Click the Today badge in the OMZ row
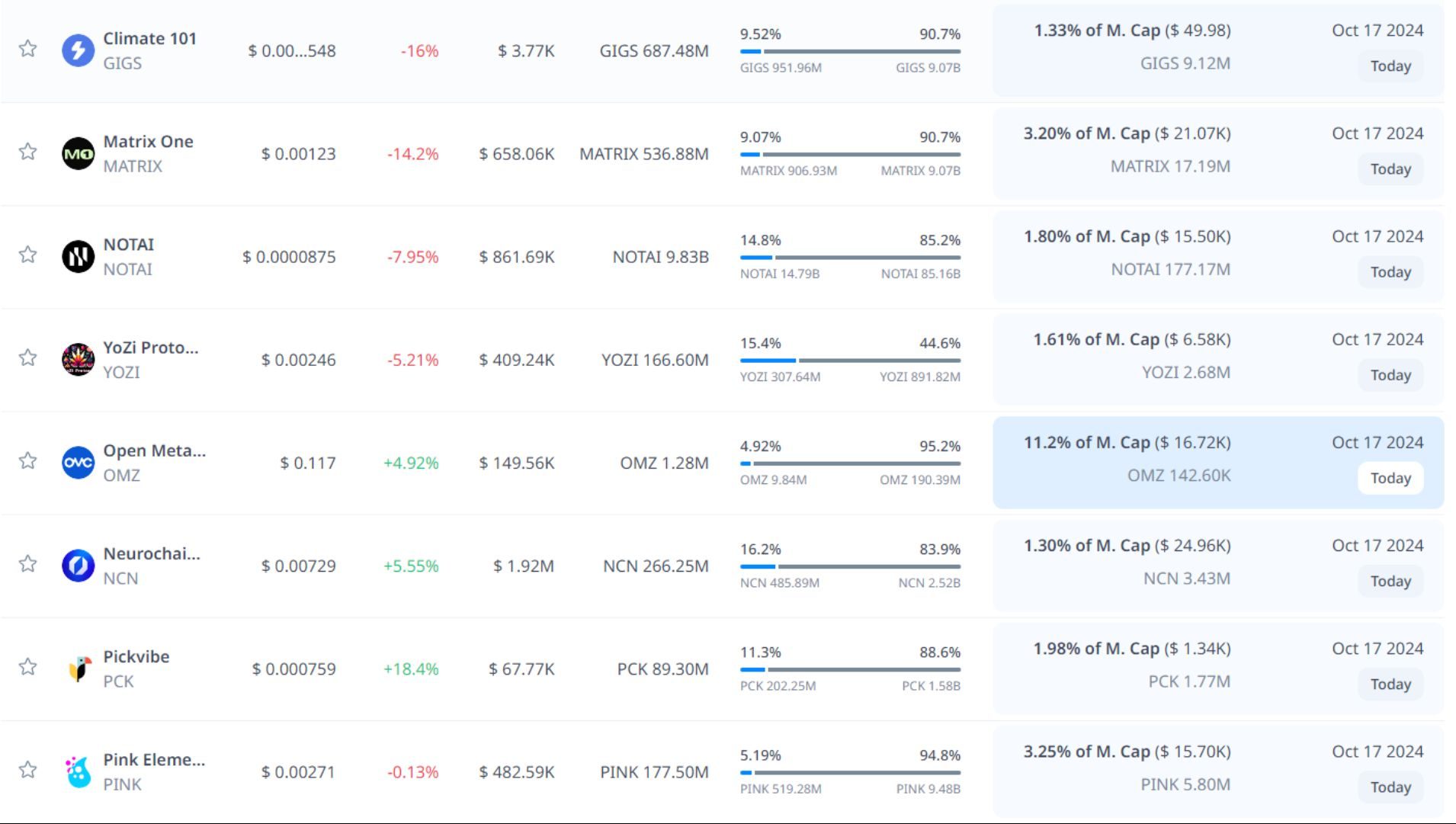The width and height of the screenshot is (1456, 824). (1390, 478)
